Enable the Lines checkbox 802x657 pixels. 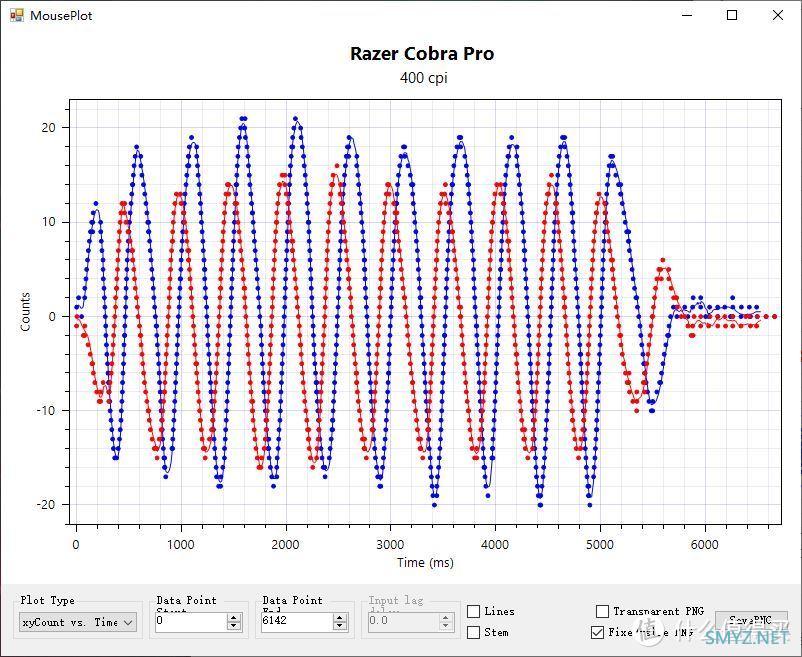(x=474, y=611)
